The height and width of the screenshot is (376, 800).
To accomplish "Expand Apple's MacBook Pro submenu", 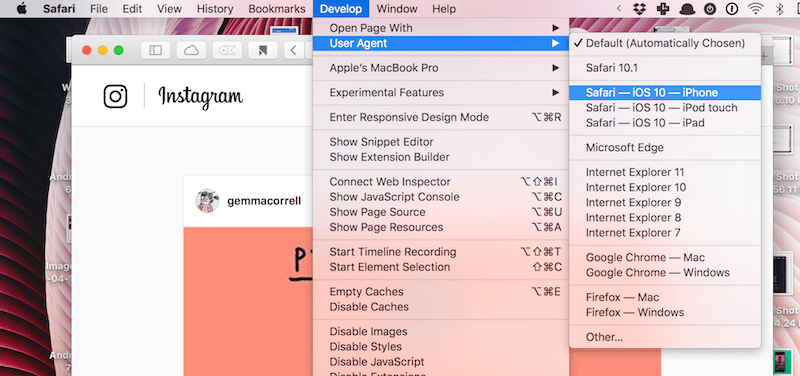I will pyautogui.click(x=441, y=68).
